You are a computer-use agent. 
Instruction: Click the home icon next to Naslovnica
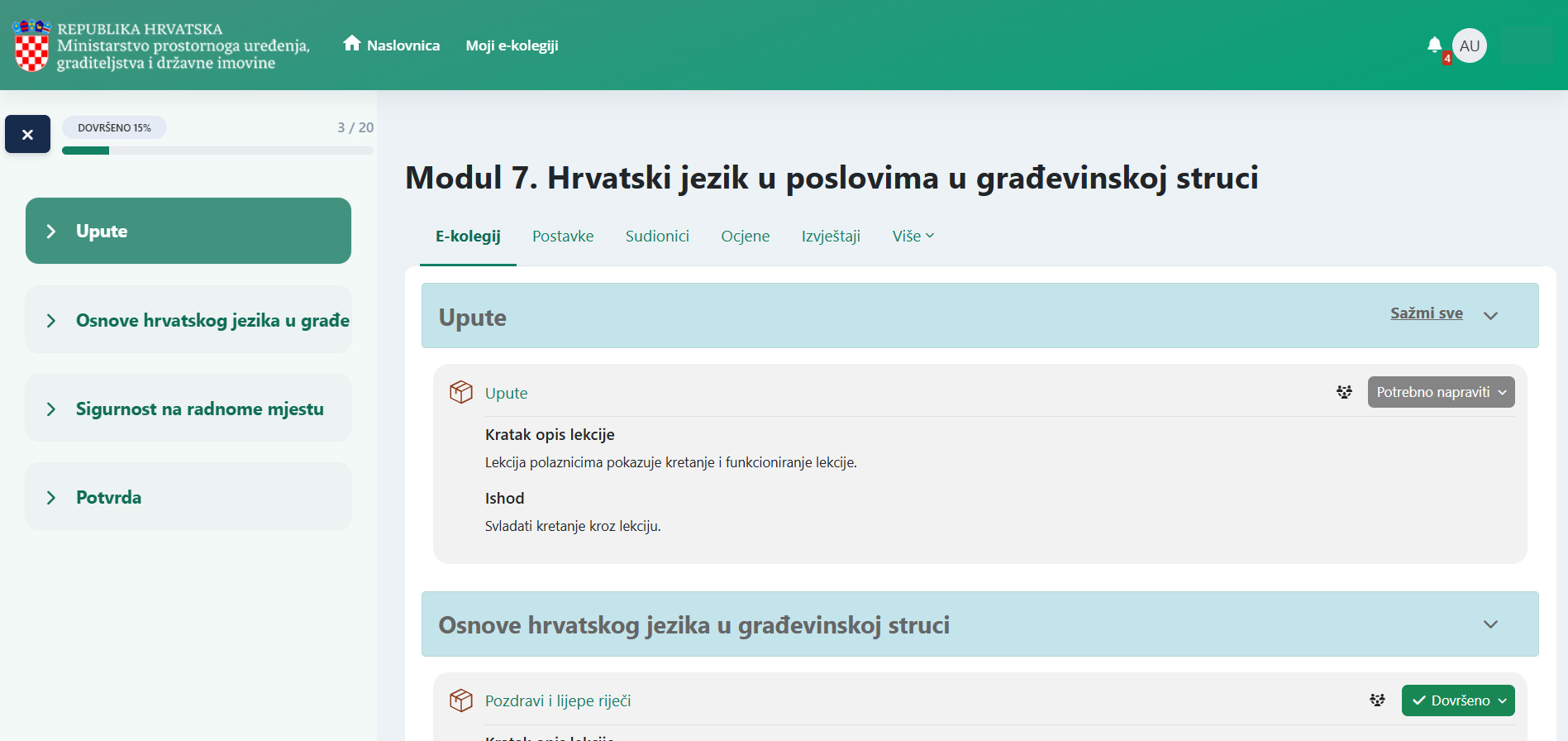[352, 43]
